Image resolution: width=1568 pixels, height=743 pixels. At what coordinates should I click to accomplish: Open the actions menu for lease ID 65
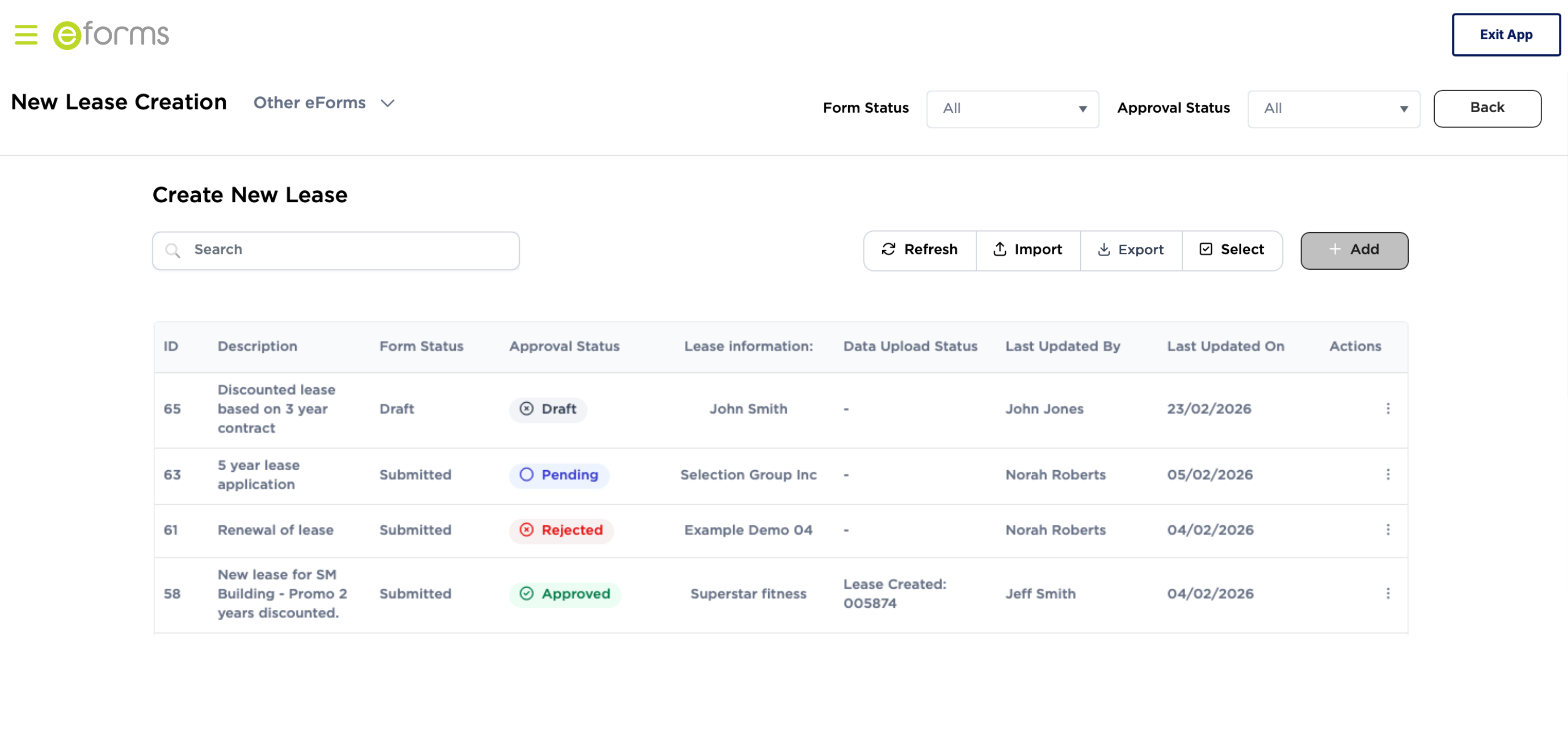tap(1388, 409)
